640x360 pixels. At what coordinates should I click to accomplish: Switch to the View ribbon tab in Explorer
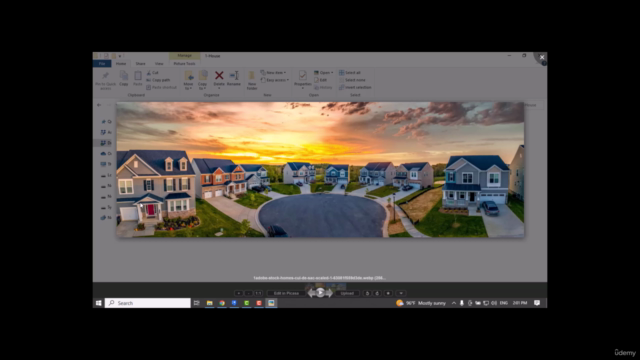[159, 64]
